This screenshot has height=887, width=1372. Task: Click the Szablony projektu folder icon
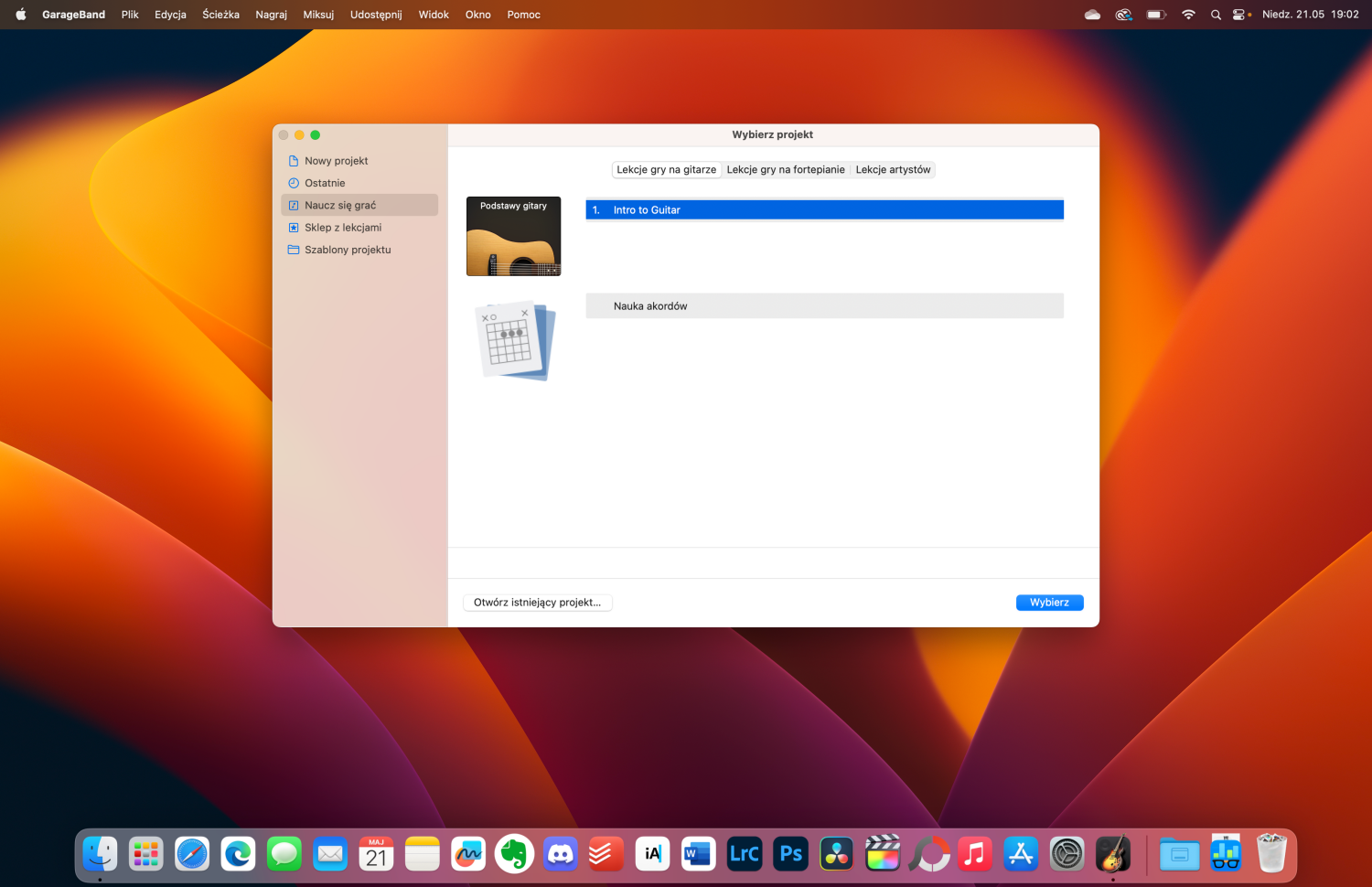(294, 250)
